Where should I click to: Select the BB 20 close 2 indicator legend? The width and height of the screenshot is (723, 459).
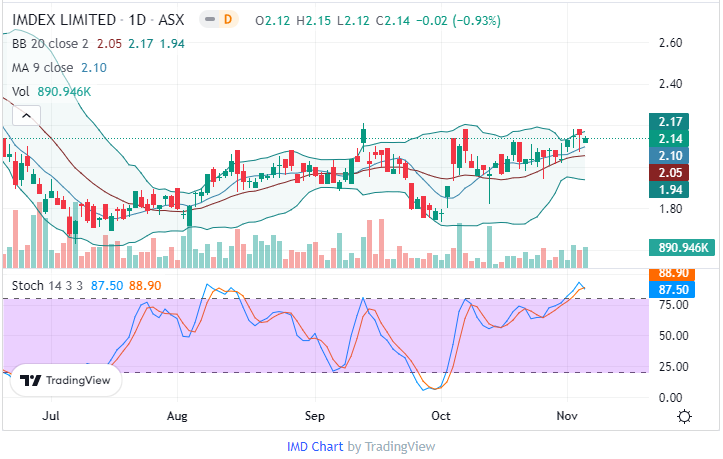click(55, 43)
